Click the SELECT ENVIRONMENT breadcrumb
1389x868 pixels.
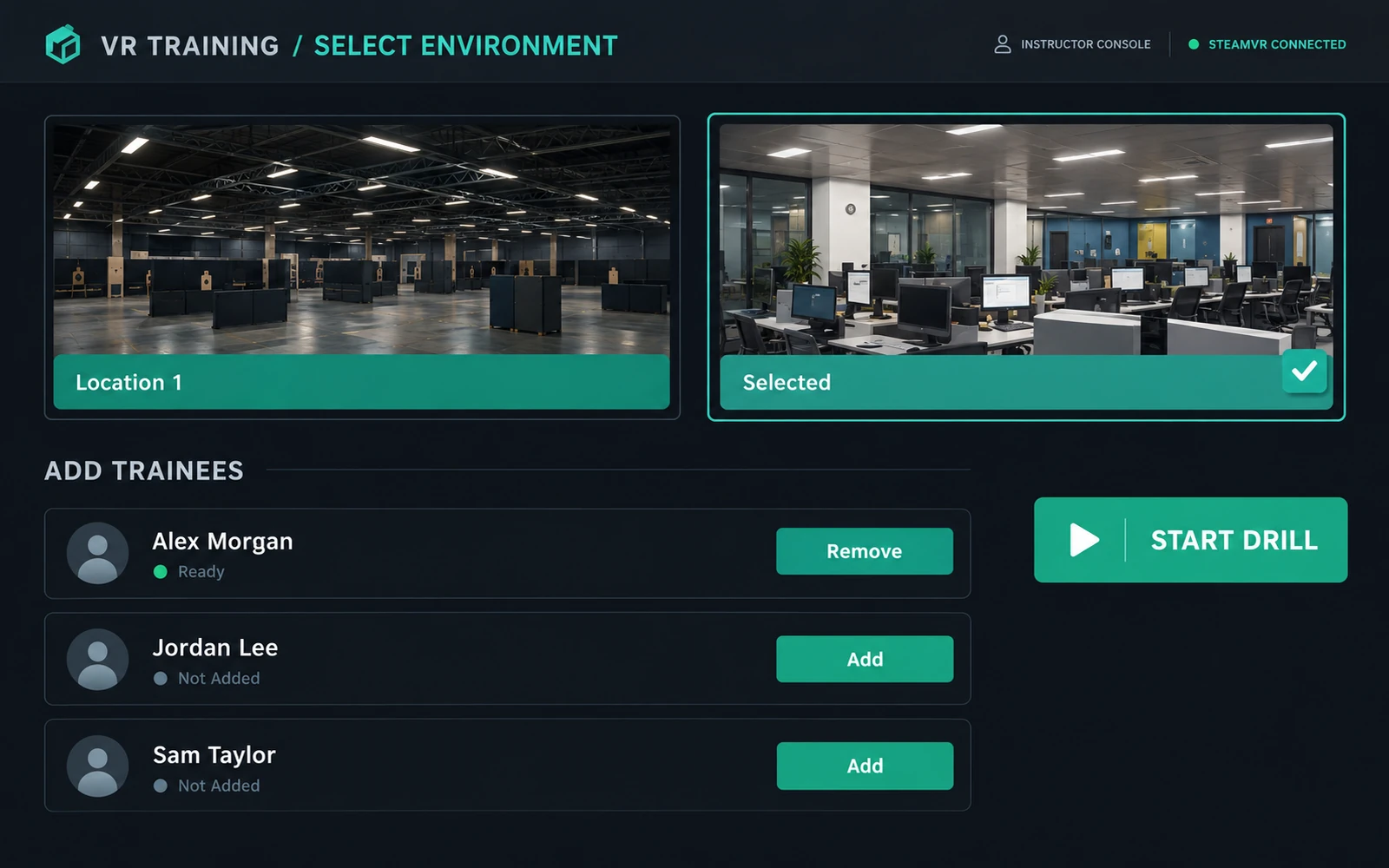coord(465,45)
